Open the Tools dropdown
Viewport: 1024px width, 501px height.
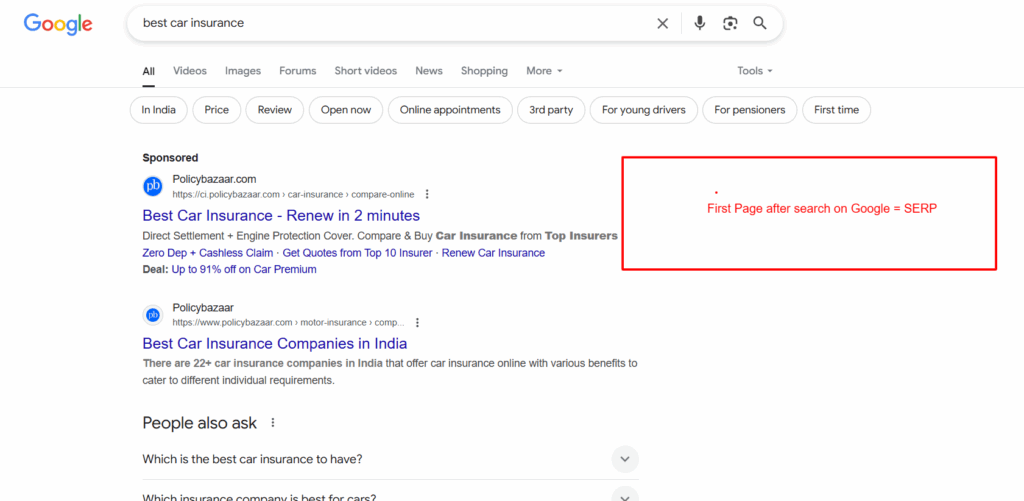click(x=755, y=71)
